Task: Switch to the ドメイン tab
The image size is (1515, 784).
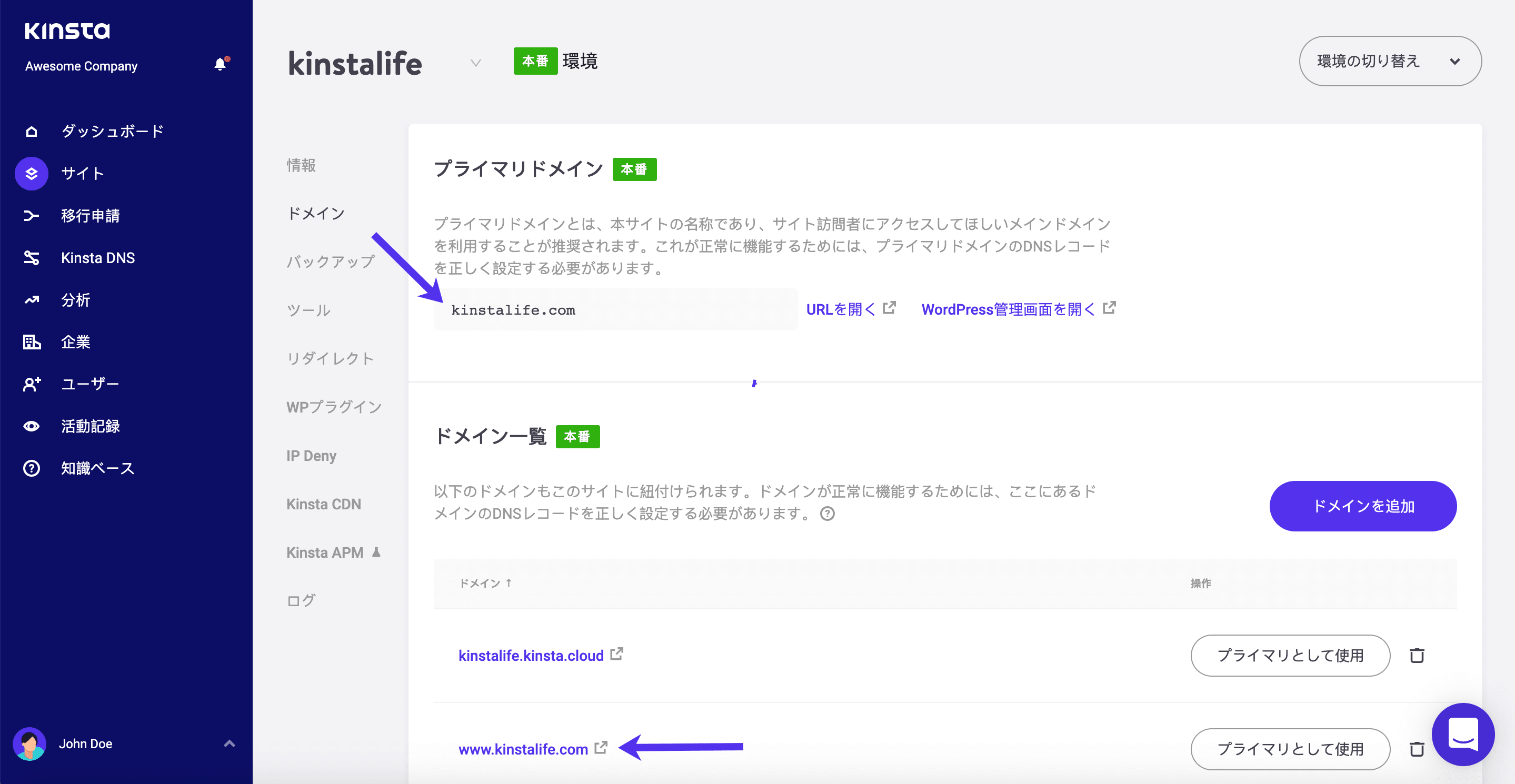Action: point(316,213)
